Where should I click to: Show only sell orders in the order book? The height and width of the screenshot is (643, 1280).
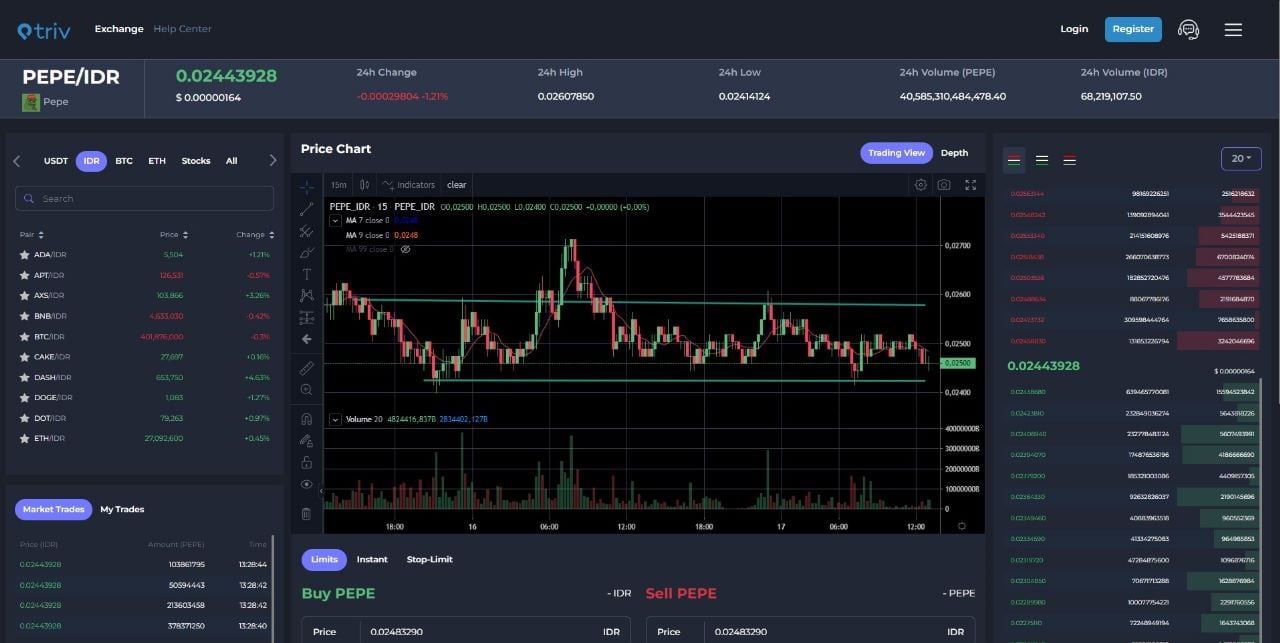(1068, 160)
